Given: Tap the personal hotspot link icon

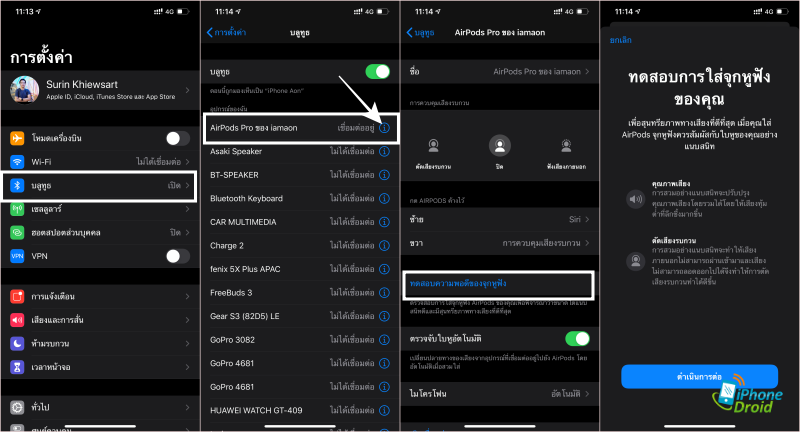Looking at the screenshot, I should [x=17, y=233].
